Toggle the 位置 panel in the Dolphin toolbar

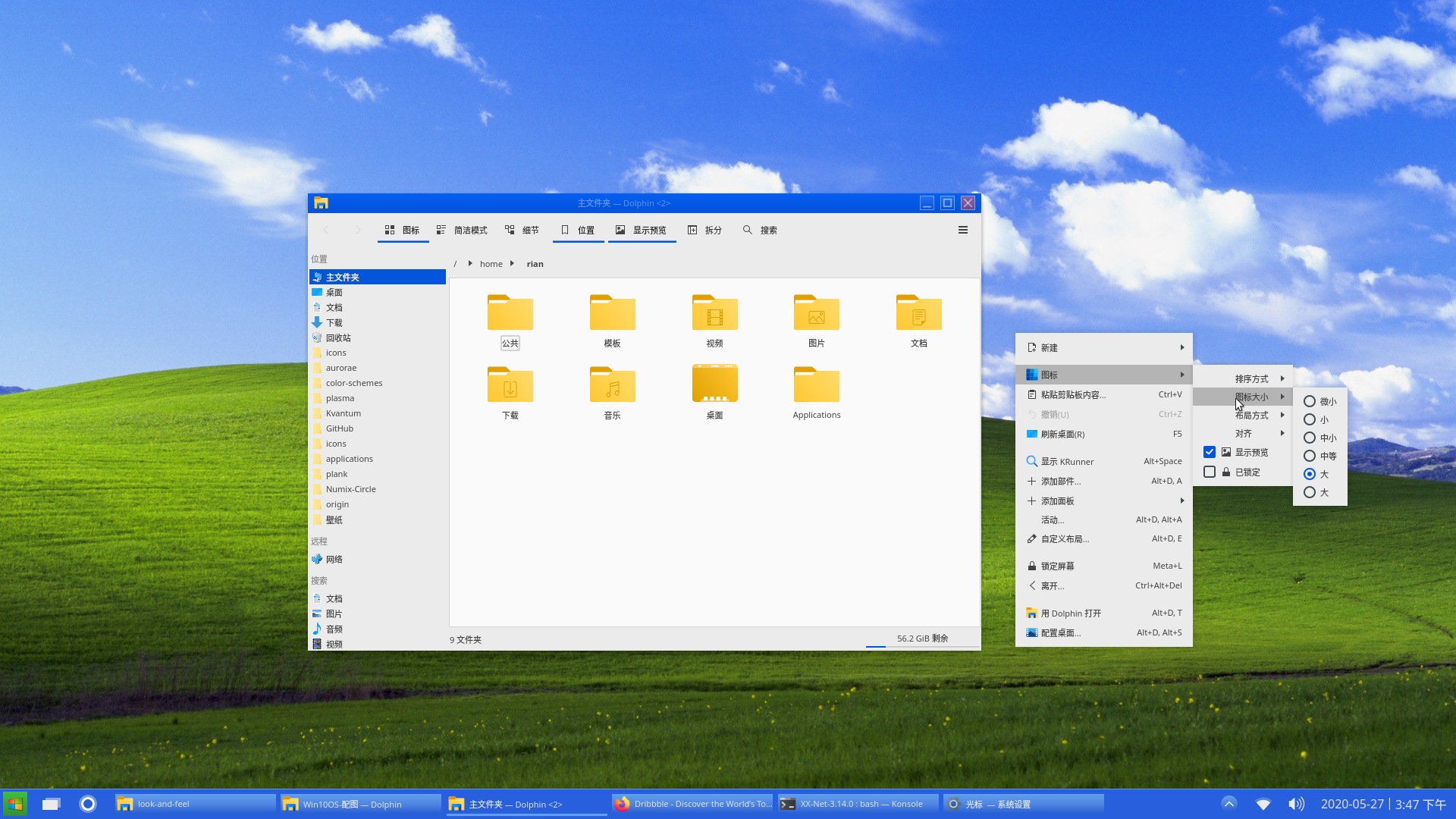pos(578,230)
